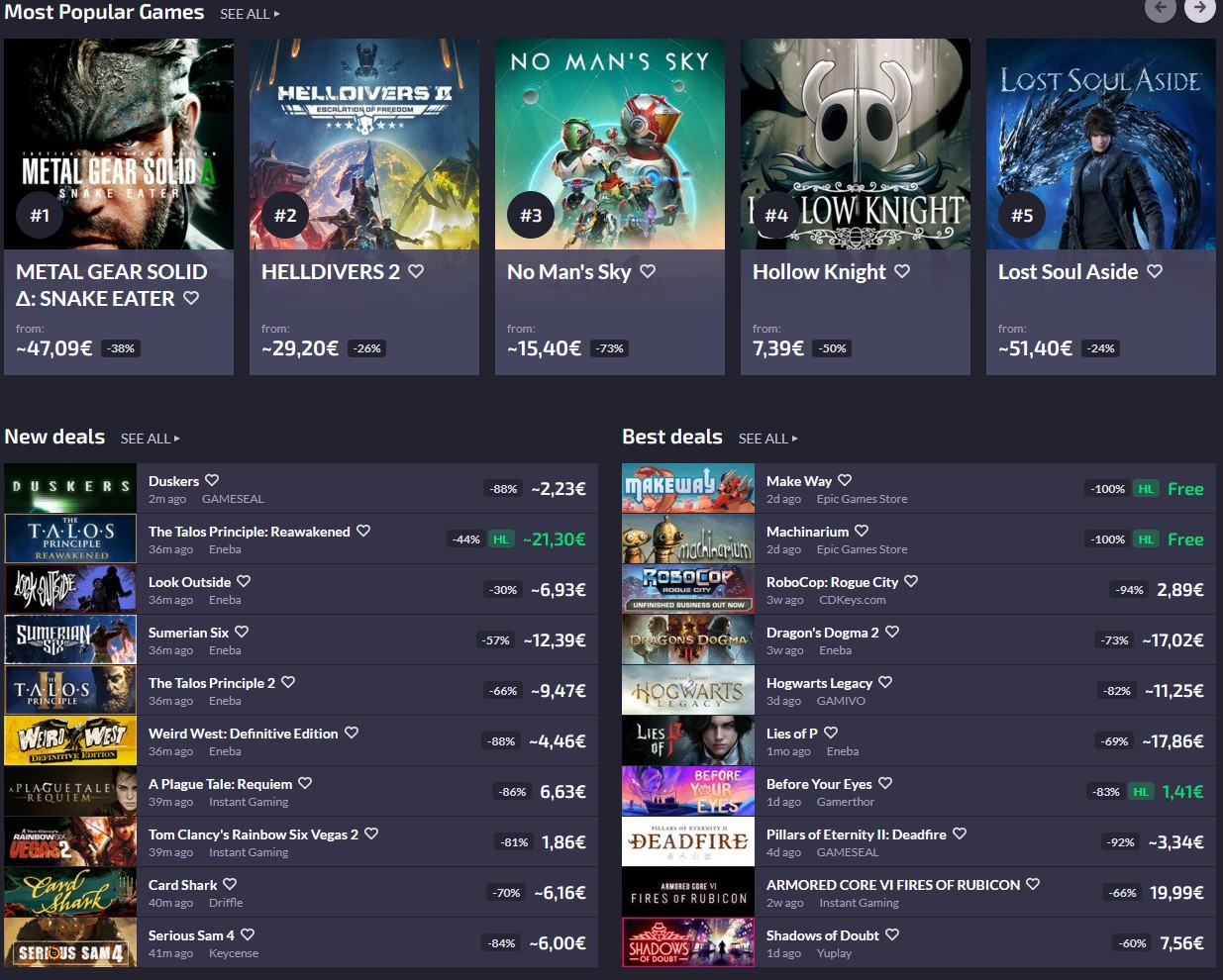The height and width of the screenshot is (980, 1223).
Task: Favorite The Talos Principle: Reawakened
Action: (x=363, y=531)
